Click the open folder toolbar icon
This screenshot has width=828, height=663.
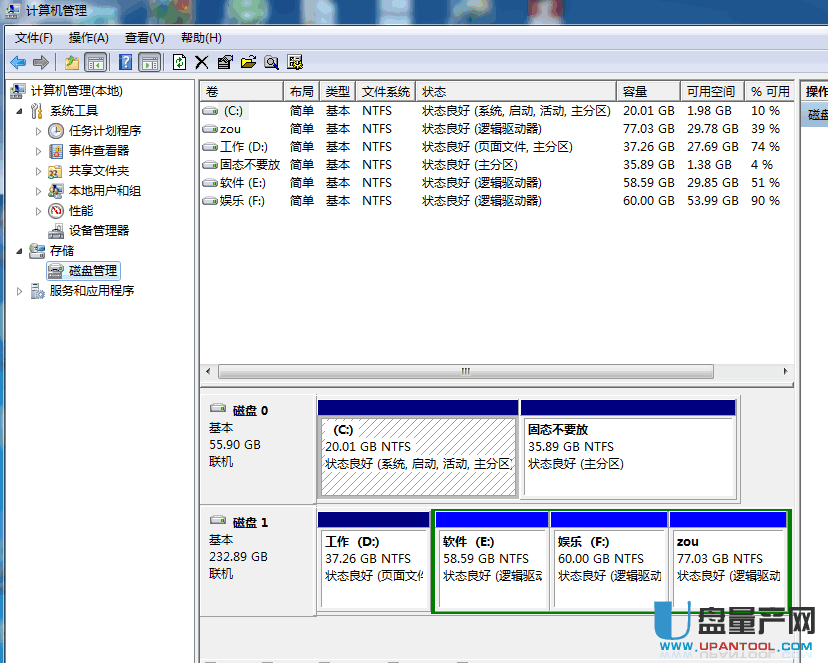[248, 62]
